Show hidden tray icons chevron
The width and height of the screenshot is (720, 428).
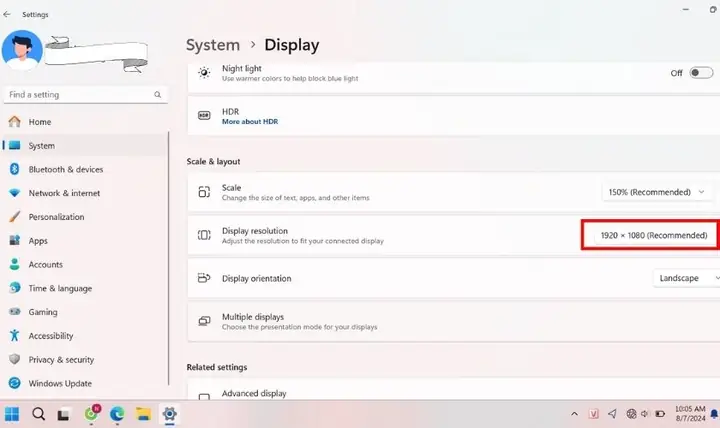[574, 414]
